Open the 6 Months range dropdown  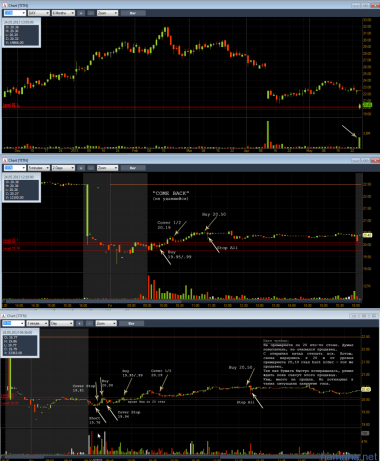click(63, 13)
